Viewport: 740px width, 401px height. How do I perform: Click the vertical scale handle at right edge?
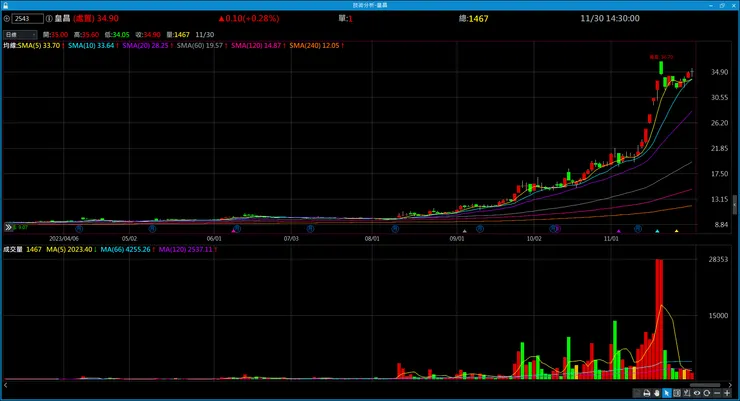(734, 205)
